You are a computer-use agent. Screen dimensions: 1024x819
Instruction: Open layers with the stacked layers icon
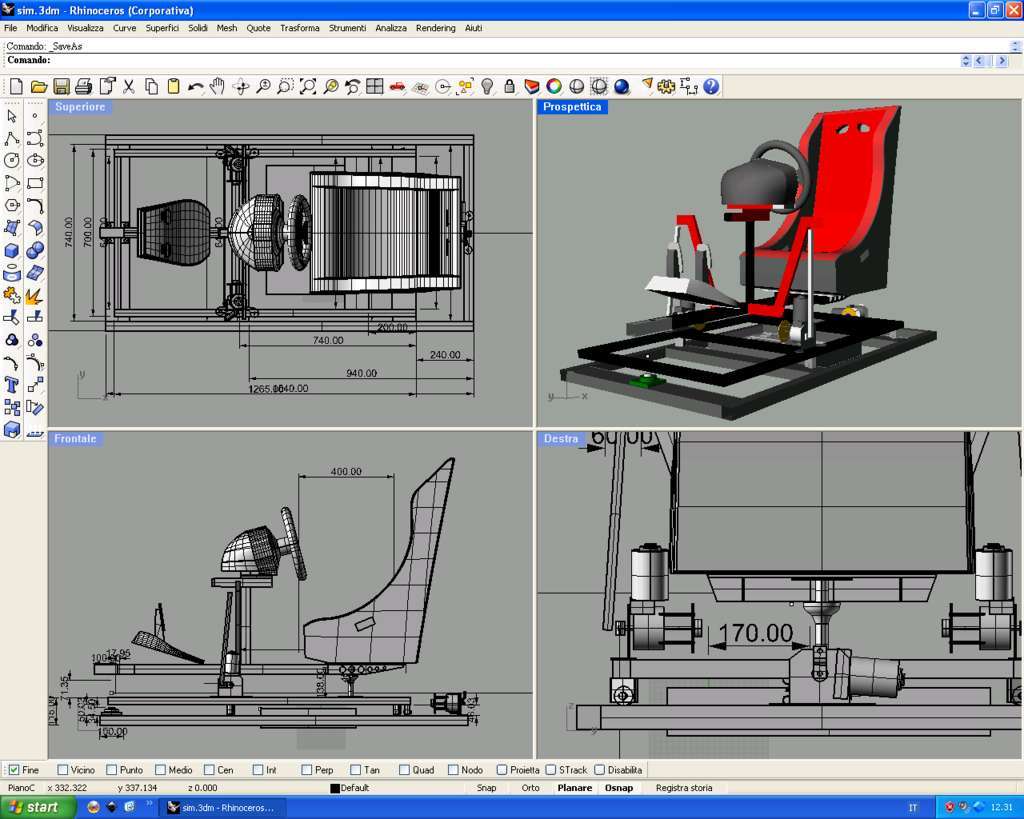(x=532, y=86)
